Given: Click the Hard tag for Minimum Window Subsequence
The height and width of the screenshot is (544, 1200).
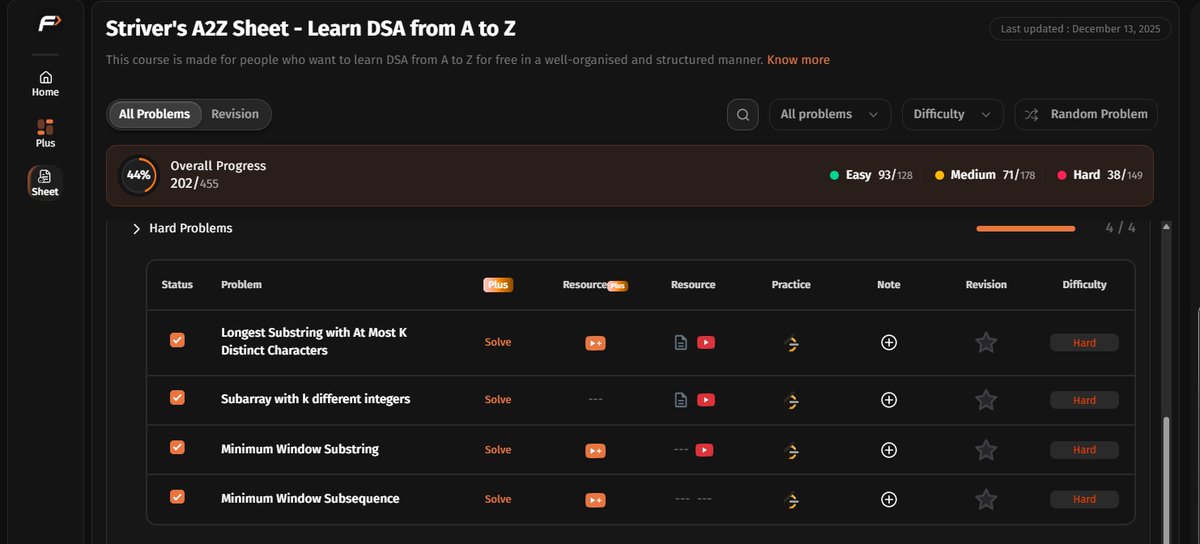Looking at the screenshot, I should pos(1084,499).
